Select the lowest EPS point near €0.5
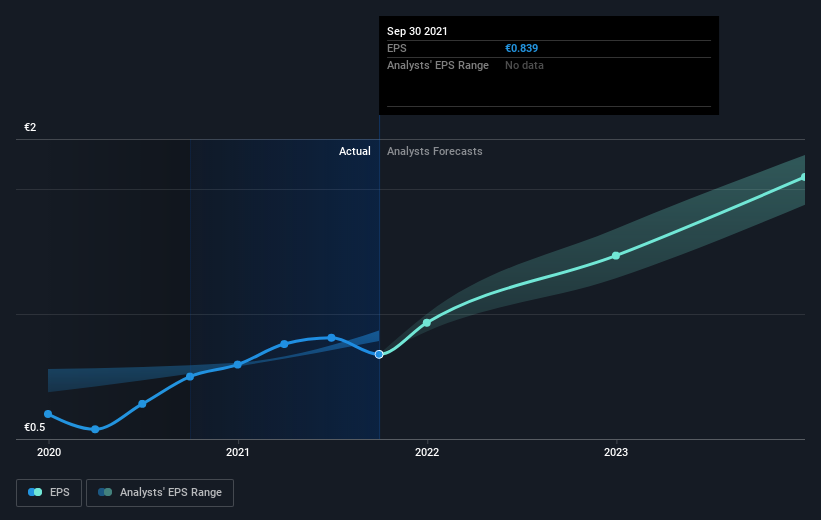 [x=95, y=429]
